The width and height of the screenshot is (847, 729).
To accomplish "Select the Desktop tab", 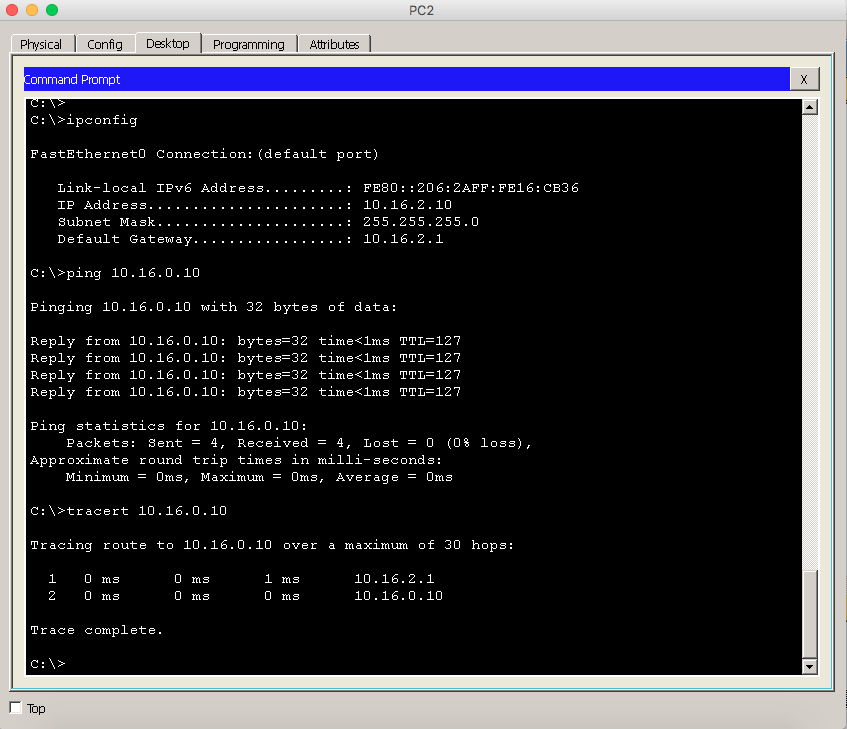I will [167, 44].
